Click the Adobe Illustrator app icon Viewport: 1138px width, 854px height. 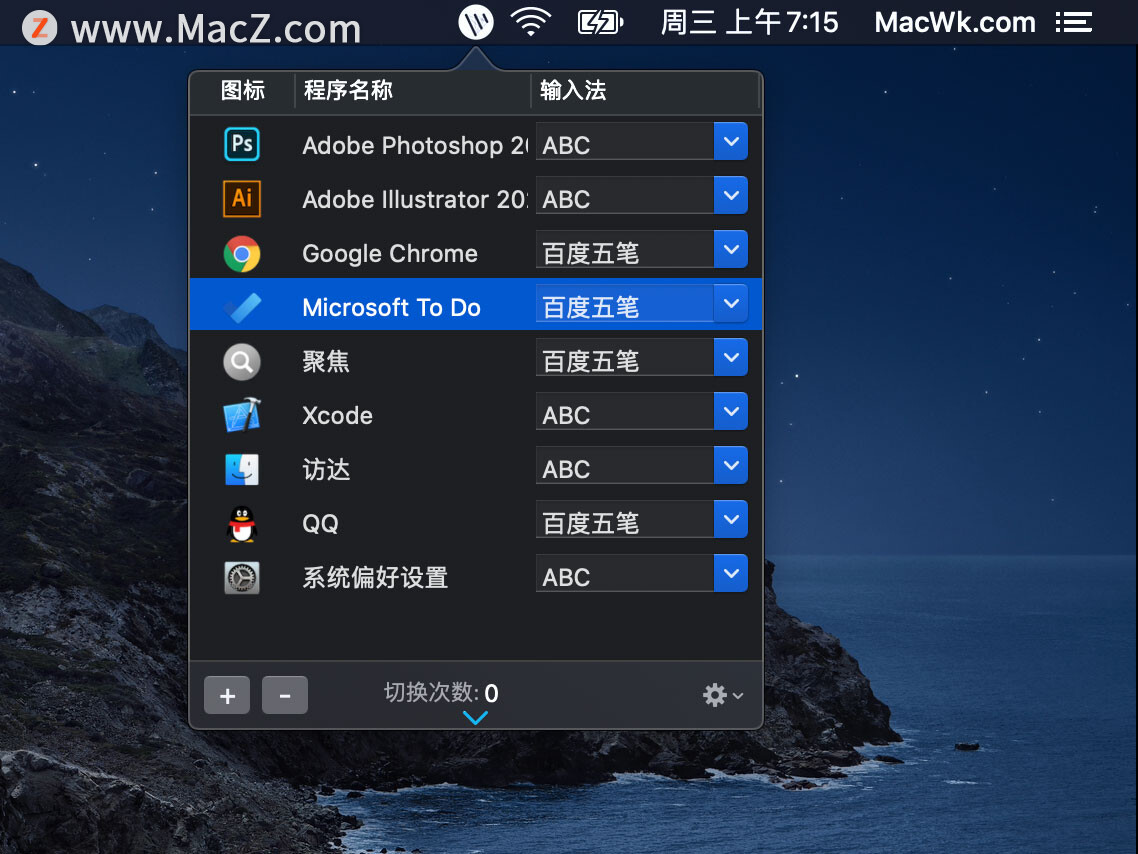pyautogui.click(x=242, y=198)
